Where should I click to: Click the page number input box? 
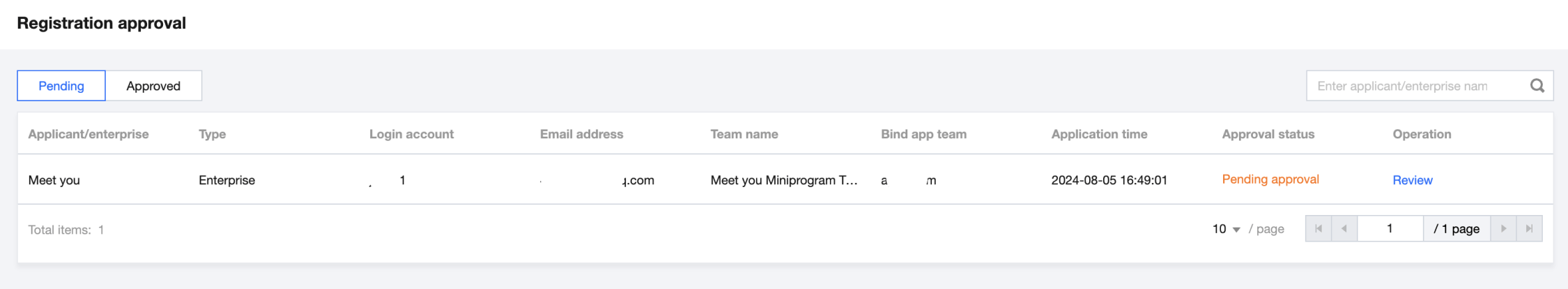1390,229
